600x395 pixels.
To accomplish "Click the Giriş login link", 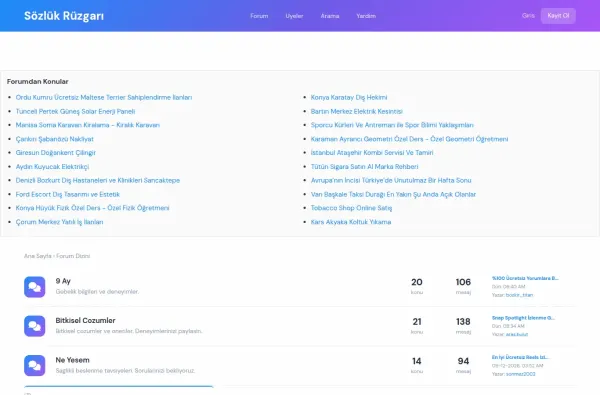I will (528, 16).
